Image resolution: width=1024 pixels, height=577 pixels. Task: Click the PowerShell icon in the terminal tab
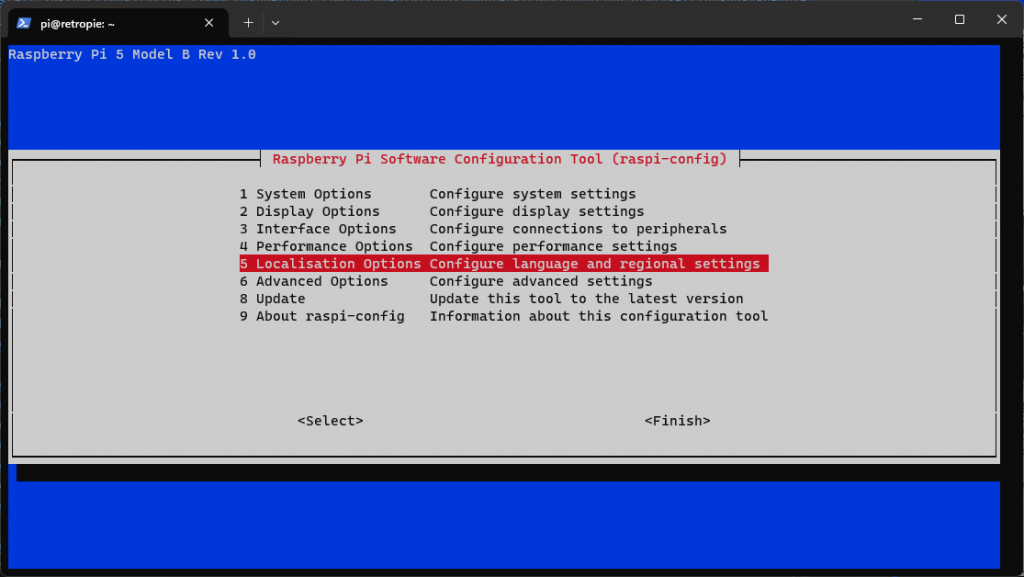coord(24,22)
